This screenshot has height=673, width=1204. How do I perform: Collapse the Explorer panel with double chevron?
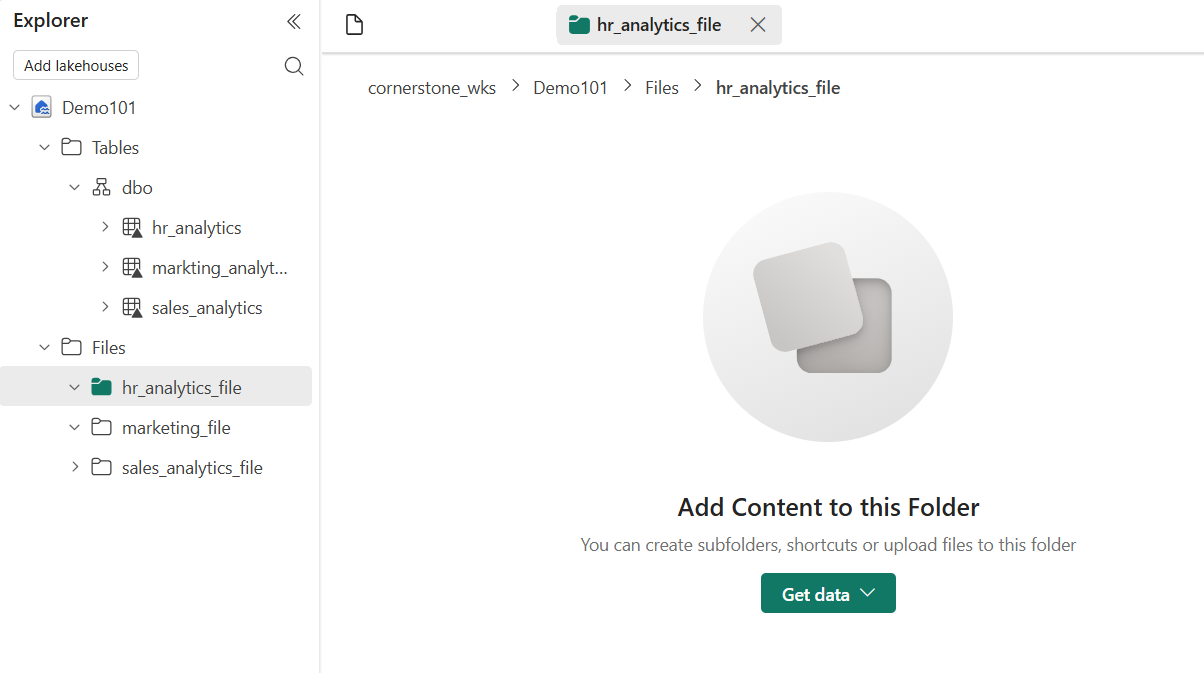293,22
